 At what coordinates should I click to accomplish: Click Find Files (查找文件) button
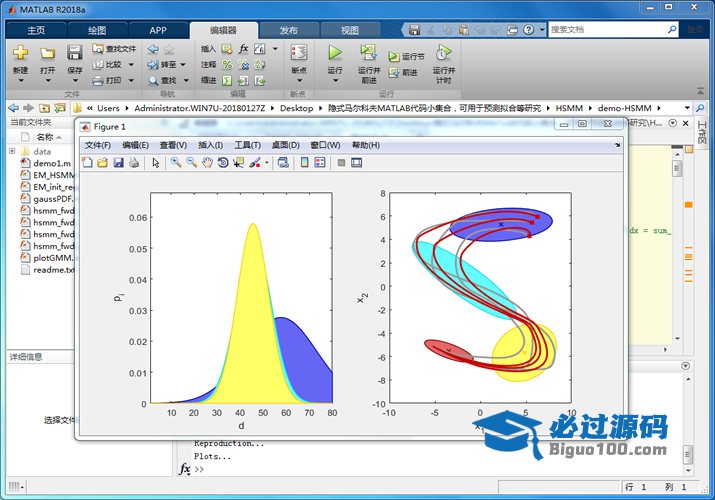[114, 48]
